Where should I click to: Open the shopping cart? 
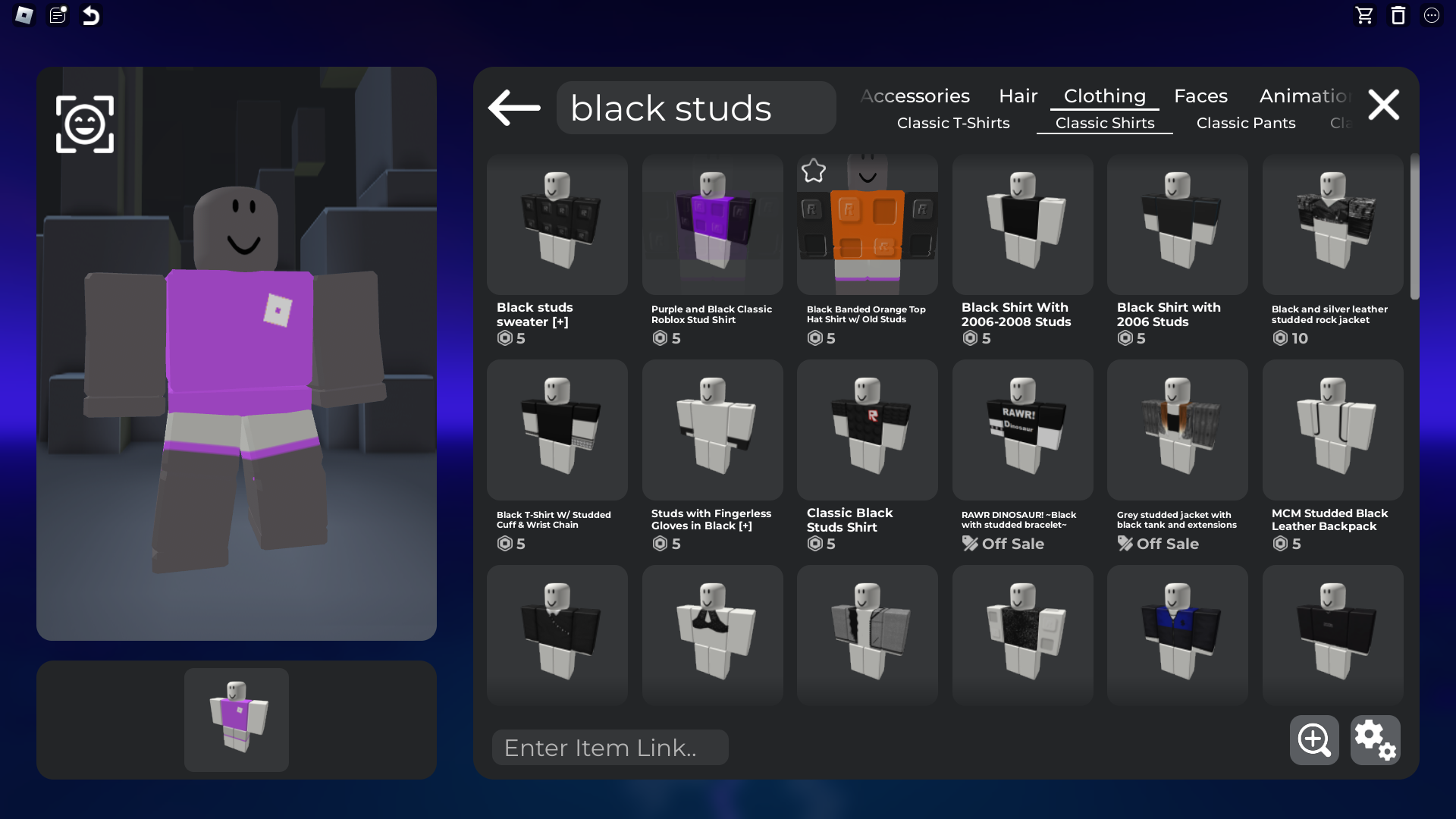pyautogui.click(x=1364, y=15)
